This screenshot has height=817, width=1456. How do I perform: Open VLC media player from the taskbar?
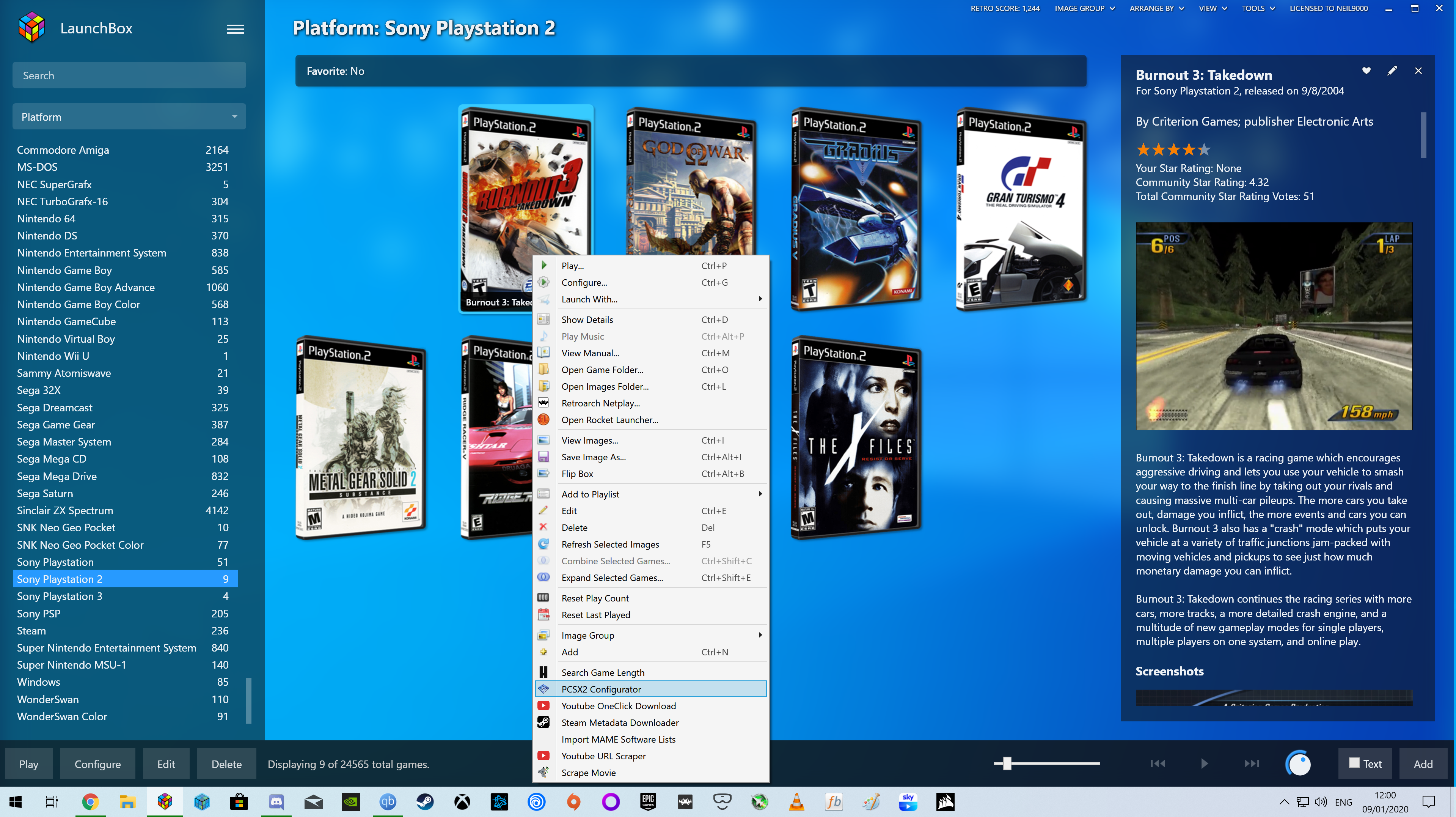pyautogui.click(x=796, y=802)
